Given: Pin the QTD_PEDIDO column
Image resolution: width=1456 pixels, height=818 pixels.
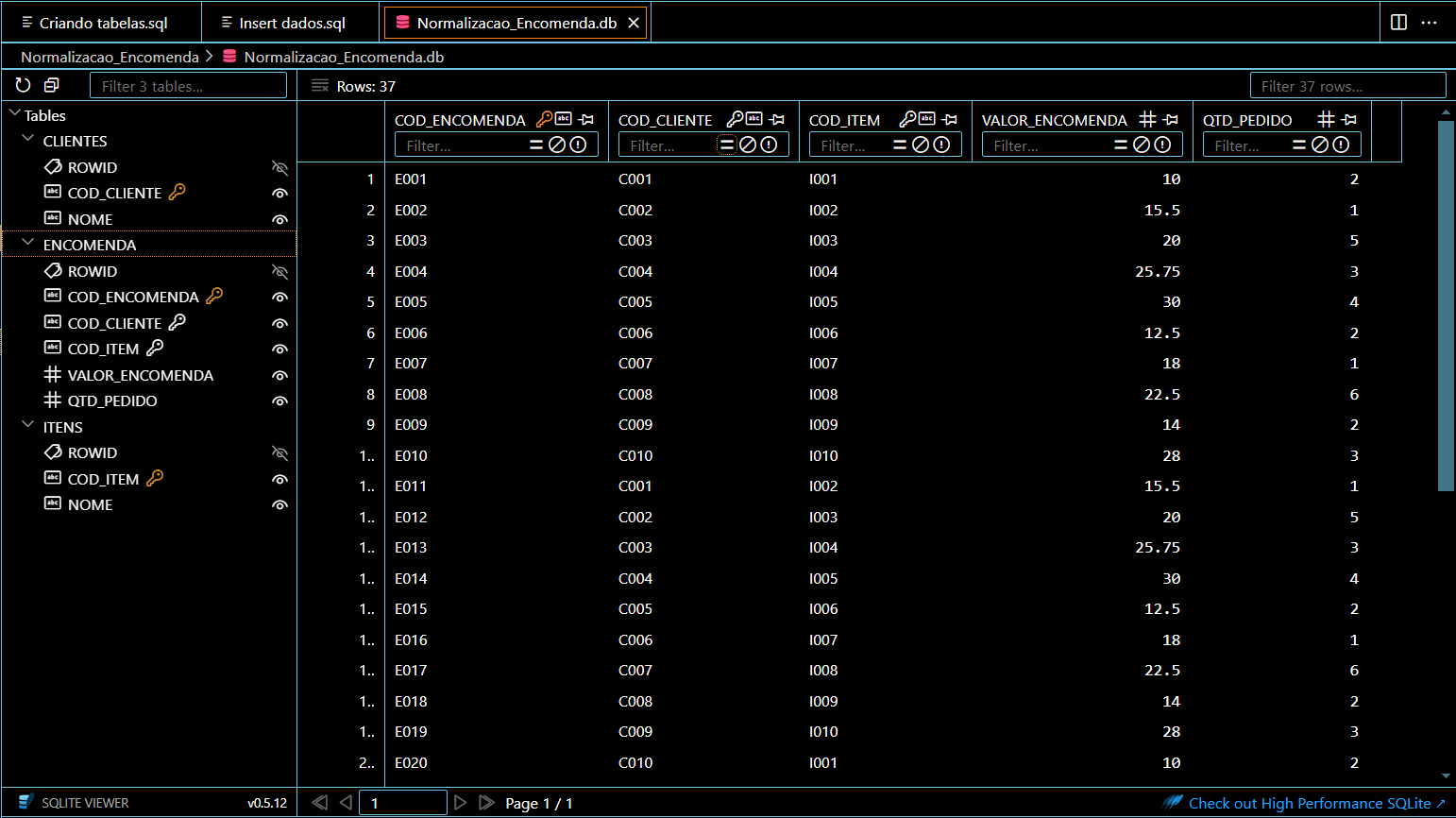Looking at the screenshot, I should (1349, 119).
